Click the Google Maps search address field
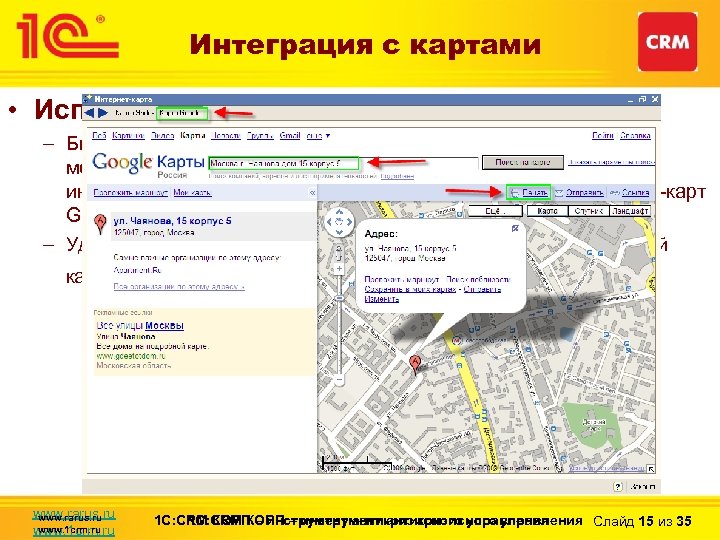The image size is (720, 540). tap(343, 163)
